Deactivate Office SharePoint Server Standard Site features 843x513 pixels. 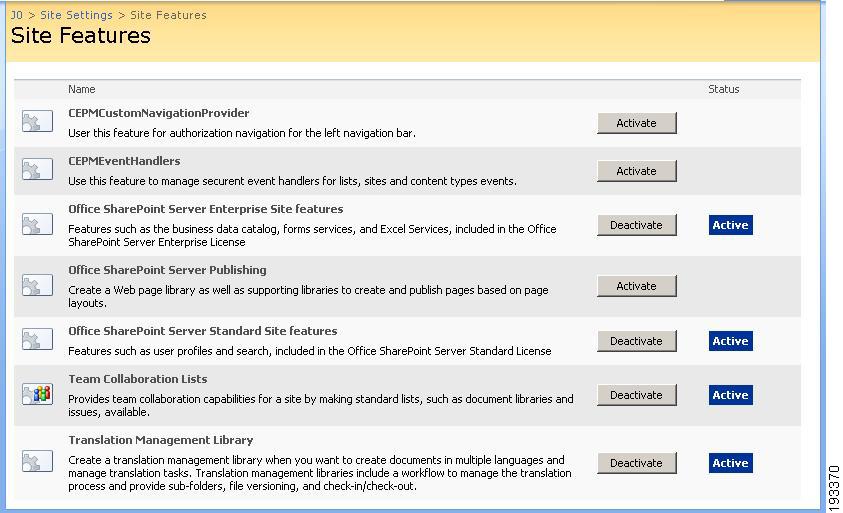tap(637, 341)
